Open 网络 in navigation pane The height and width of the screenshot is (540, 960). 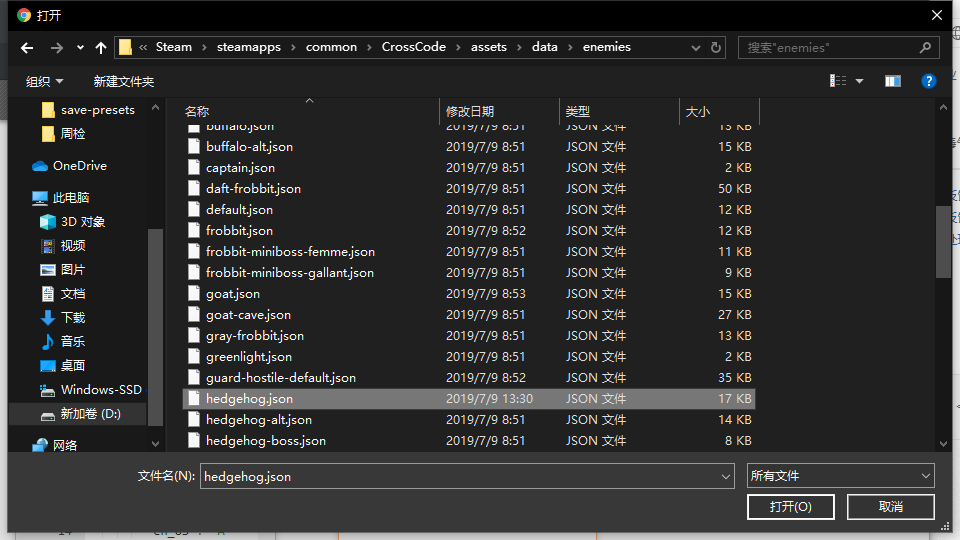click(x=55, y=445)
